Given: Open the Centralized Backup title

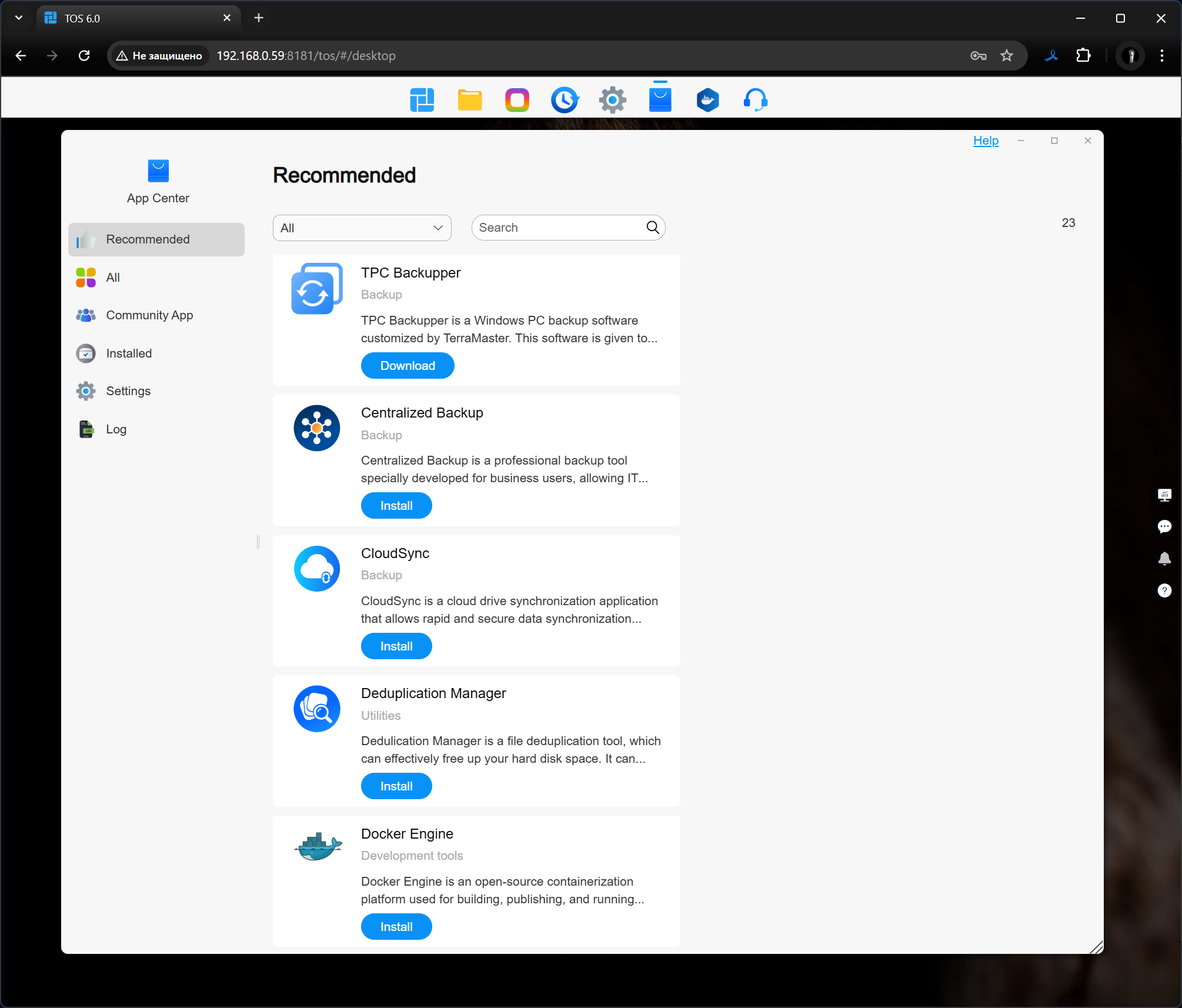Looking at the screenshot, I should click(x=422, y=413).
